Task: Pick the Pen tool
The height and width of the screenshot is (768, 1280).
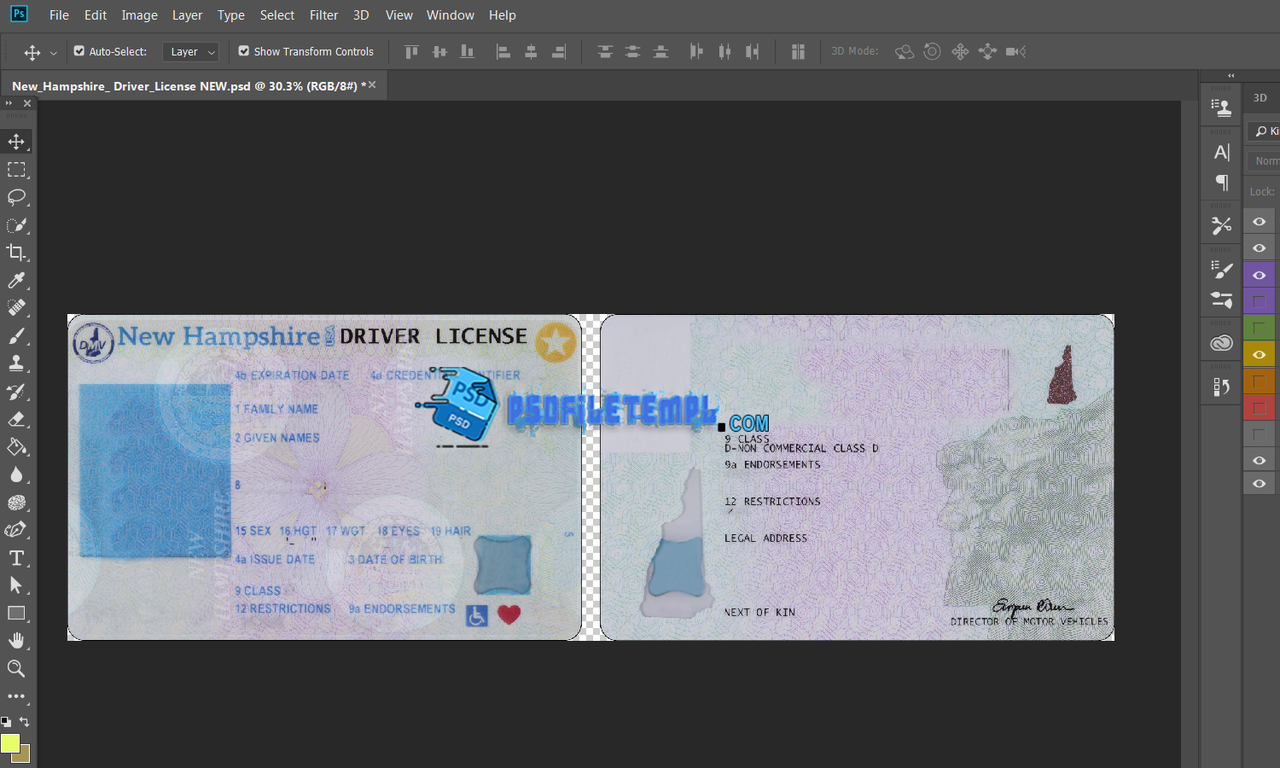Action: [x=16, y=530]
